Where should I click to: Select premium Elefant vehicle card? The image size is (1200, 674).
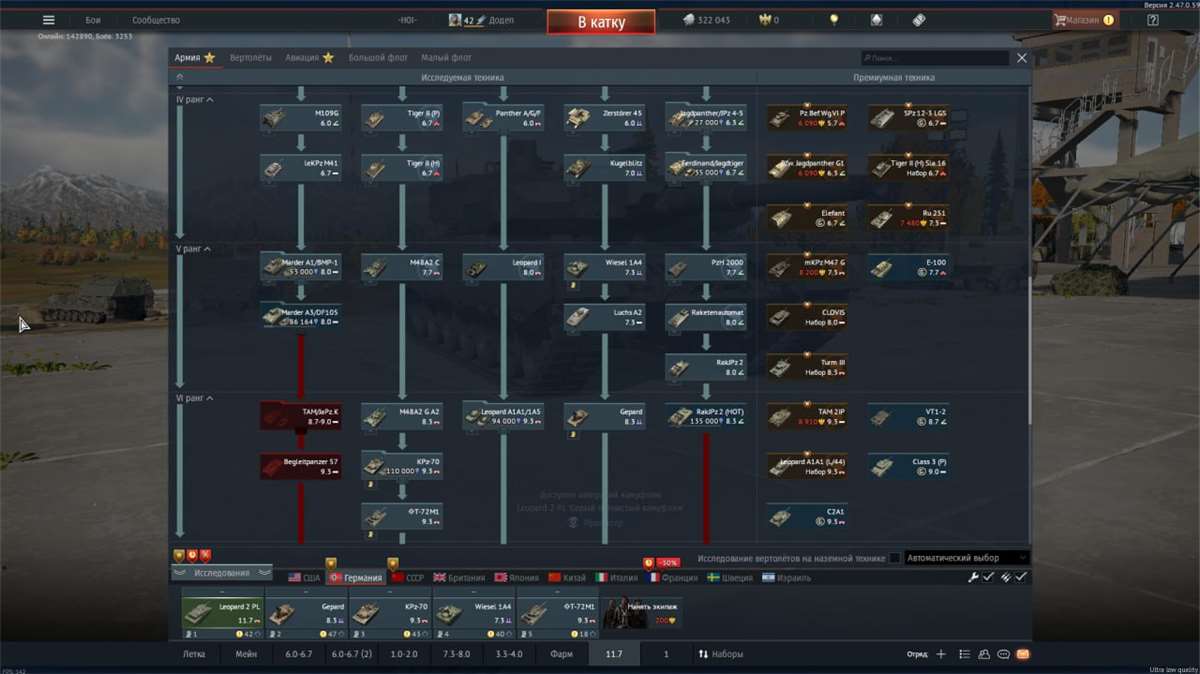tap(807, 217)
